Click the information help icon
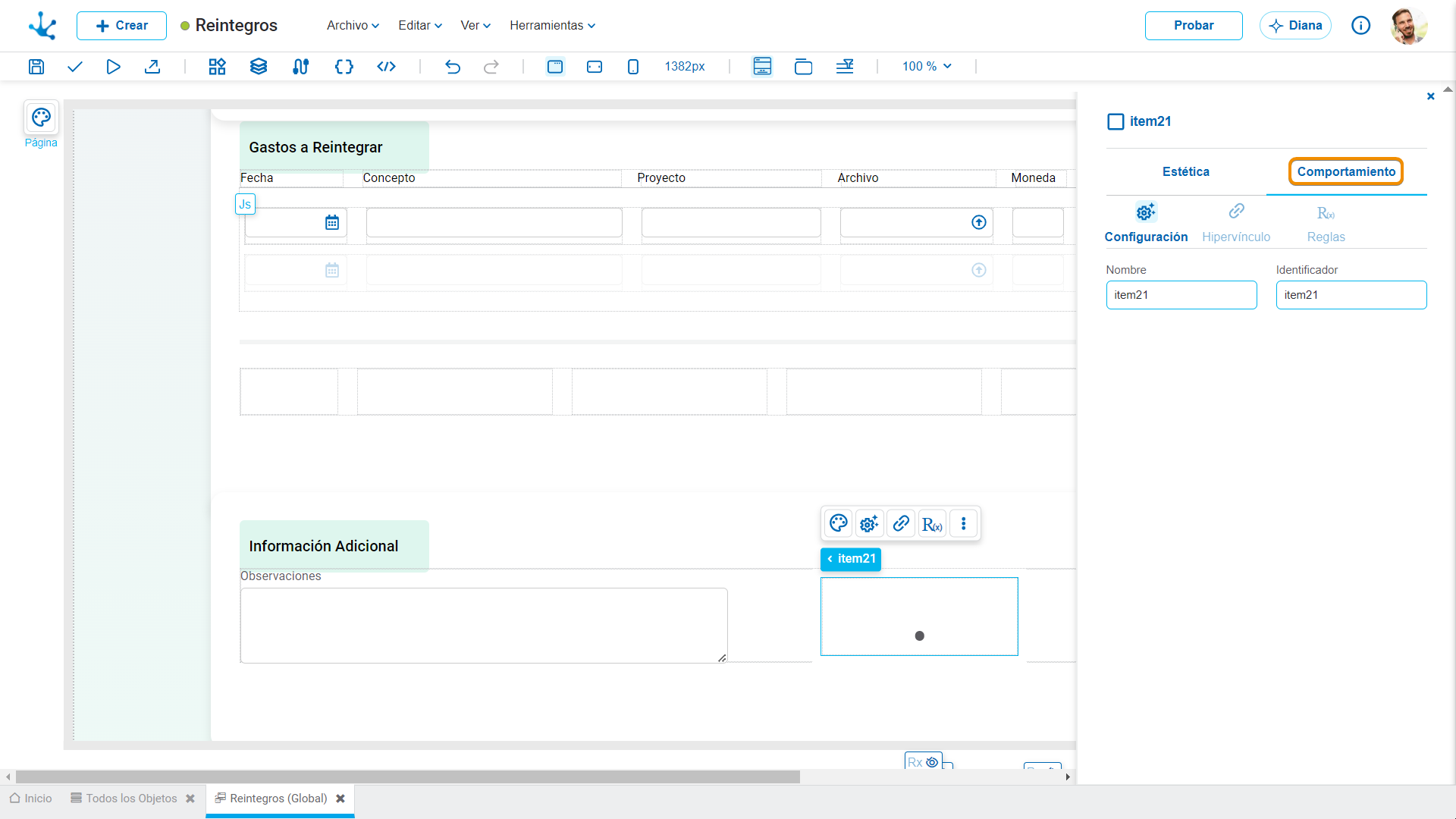 click(1361, 26)
